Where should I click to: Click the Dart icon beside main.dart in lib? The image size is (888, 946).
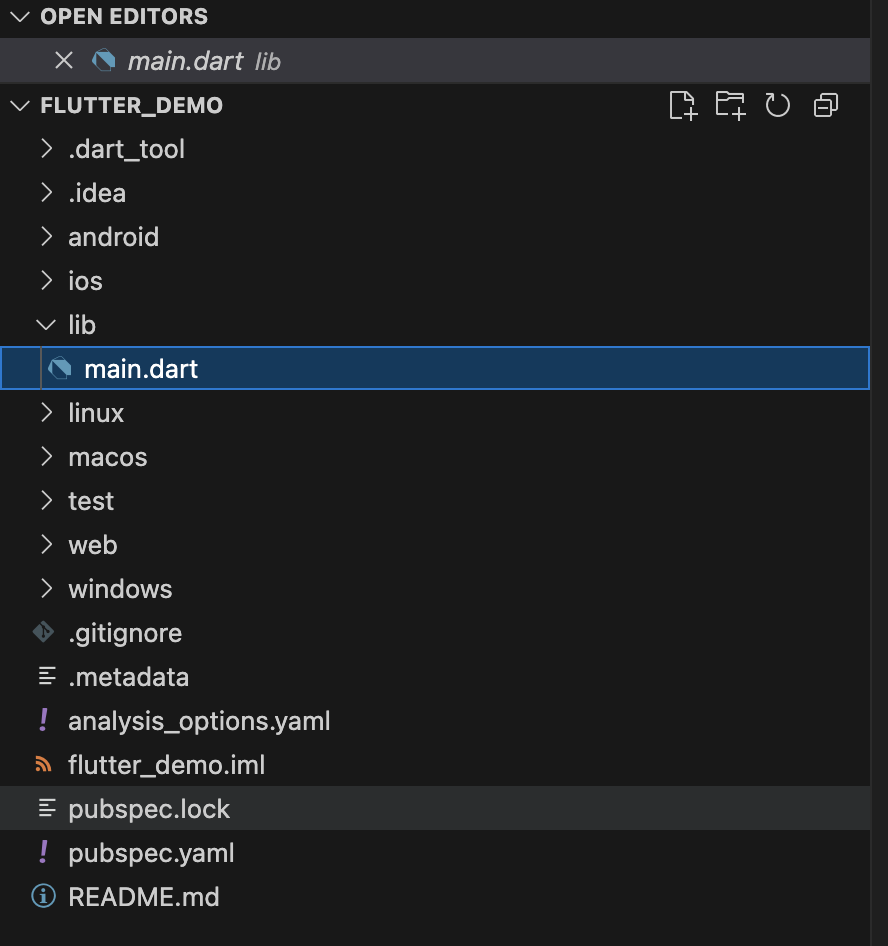tap(61, 368)
